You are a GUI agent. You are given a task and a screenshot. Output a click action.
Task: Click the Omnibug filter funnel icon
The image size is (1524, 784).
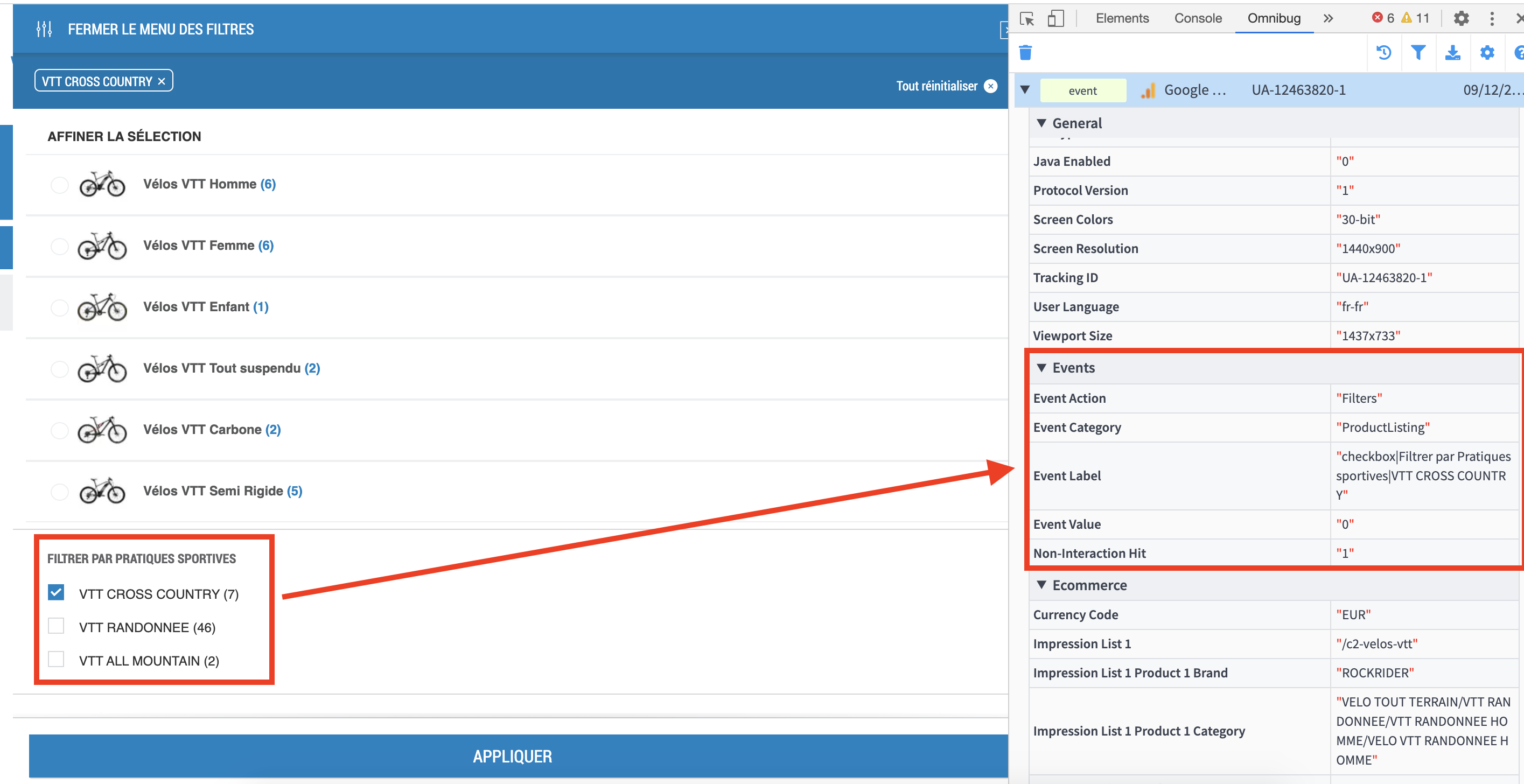click(x=1418, y=53)
